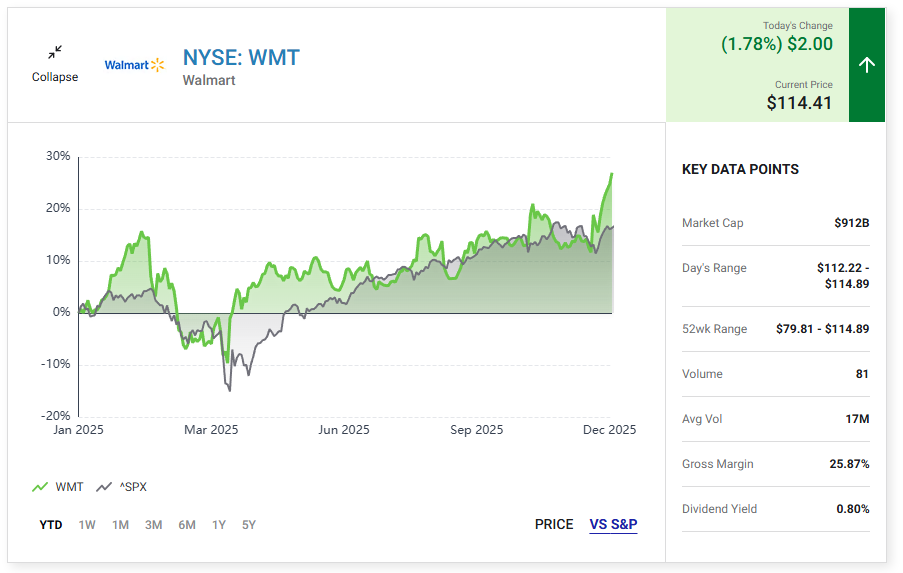Click the 52wk Range value $79.81 - $114.89

(x=822, y=329)
